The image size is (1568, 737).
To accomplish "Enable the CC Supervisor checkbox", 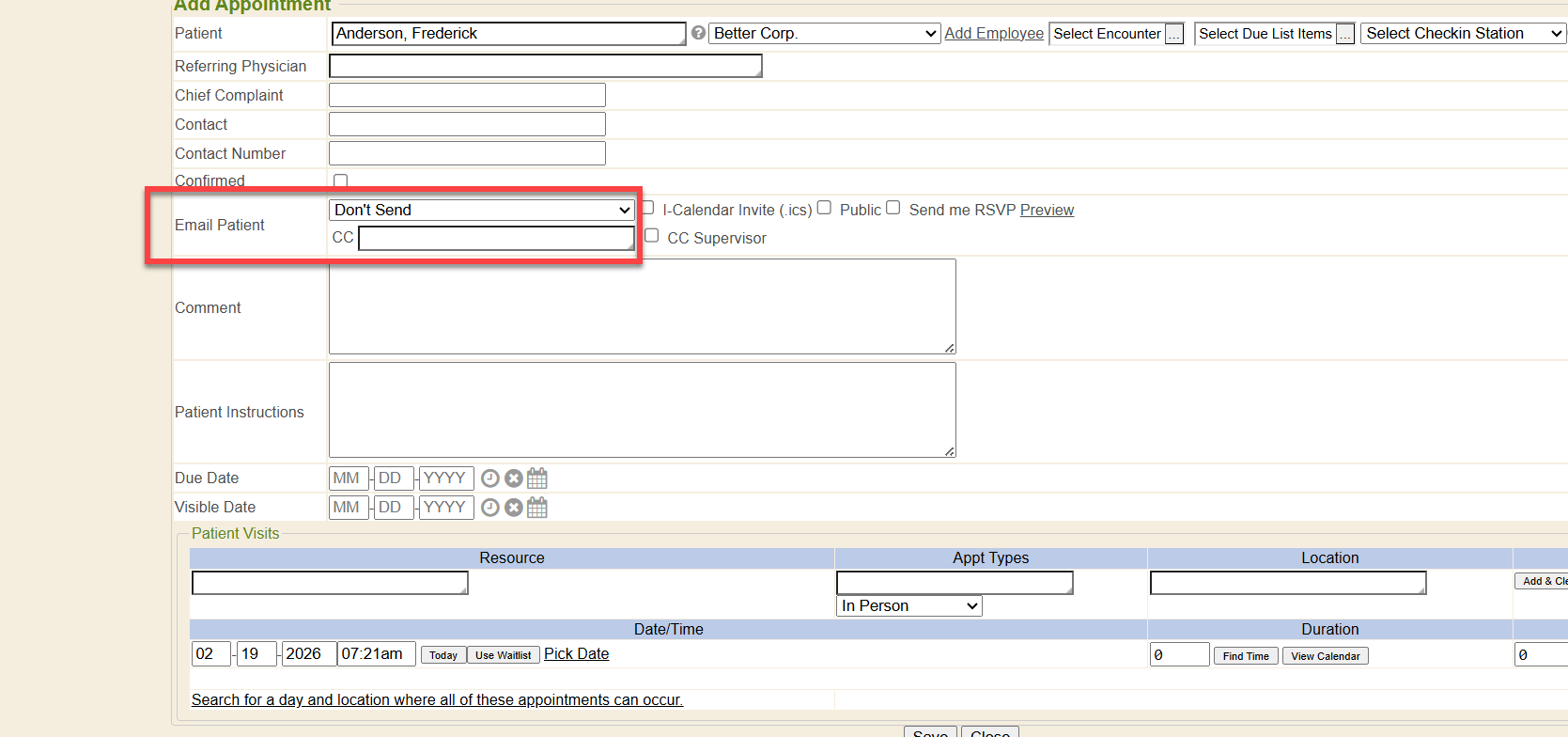I will 652,236.
